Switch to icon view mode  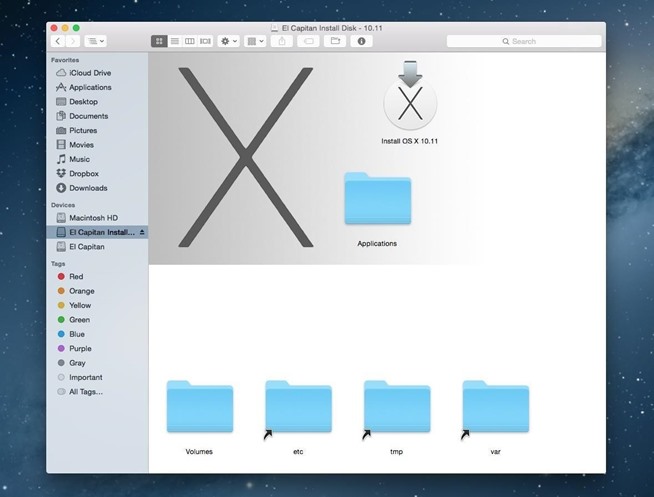pos(159,41)
